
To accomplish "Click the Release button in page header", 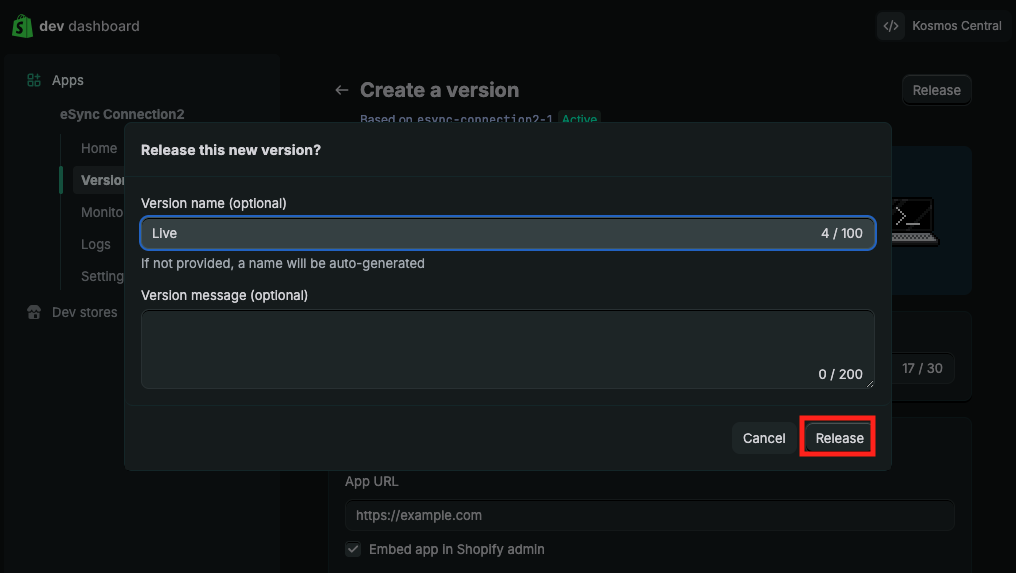I will pyautogui.click(x=936, y=90).
